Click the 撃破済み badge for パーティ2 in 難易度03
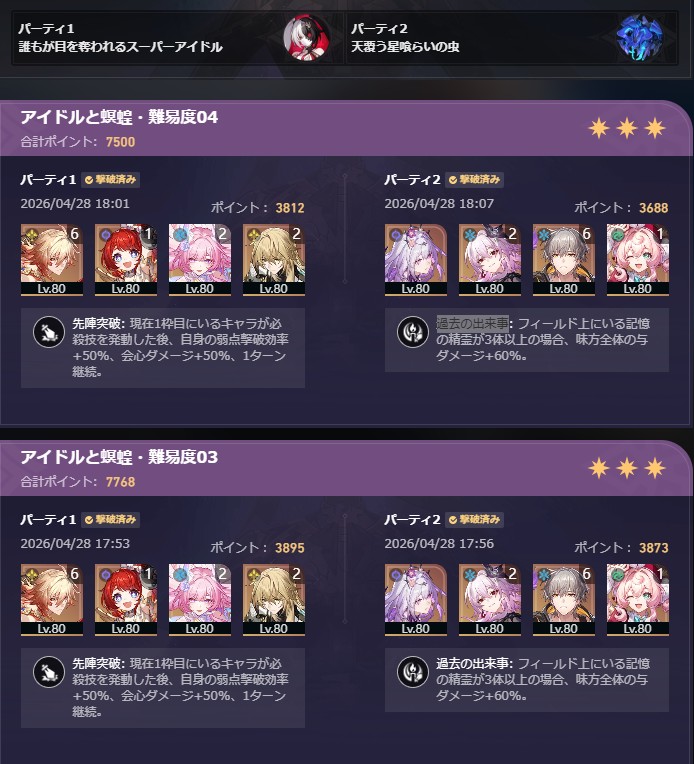This screenshot has height=764, width=694. [474, 520]
